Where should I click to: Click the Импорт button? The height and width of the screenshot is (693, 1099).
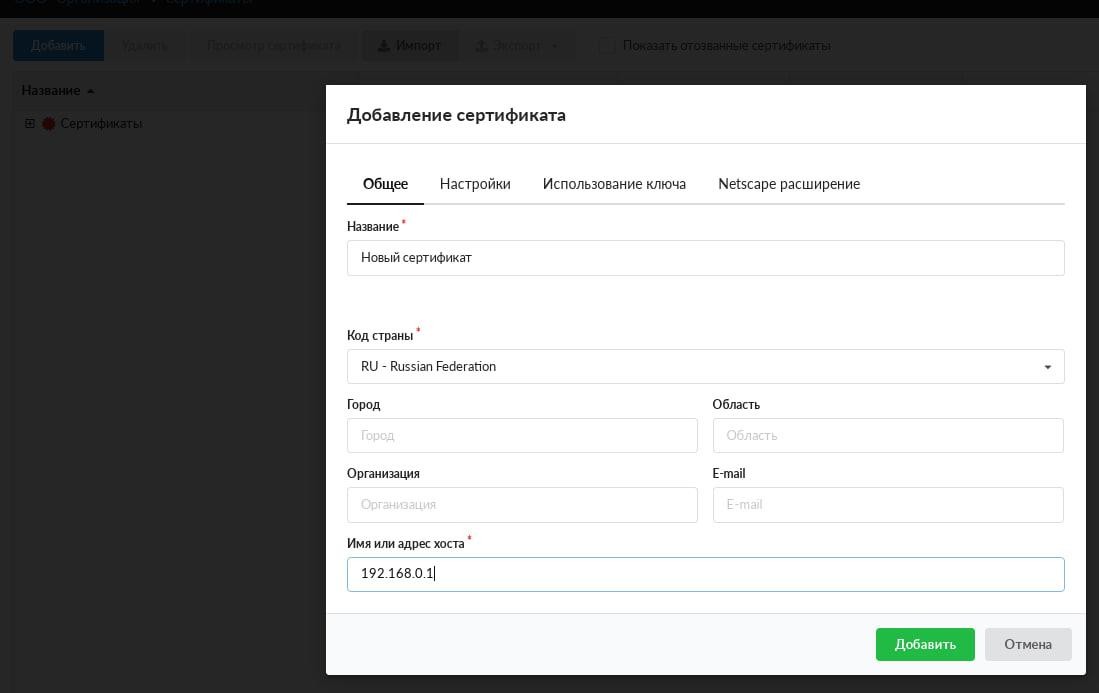pyautogui.click(x=409, y=46)
